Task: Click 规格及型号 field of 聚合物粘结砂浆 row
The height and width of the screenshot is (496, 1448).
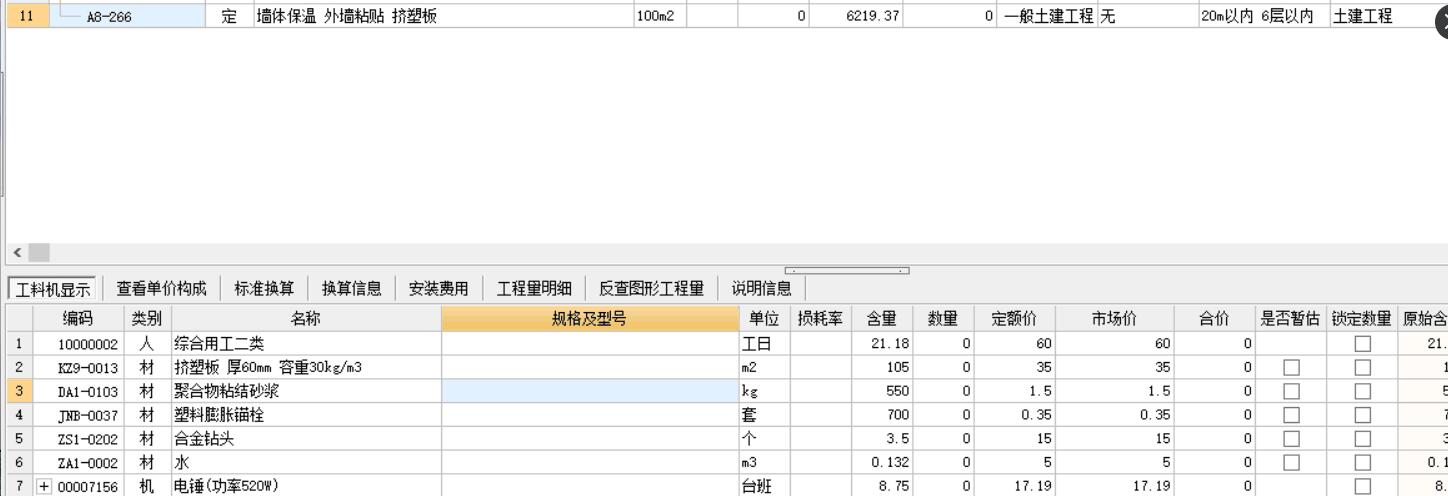Action: (589, 391)
